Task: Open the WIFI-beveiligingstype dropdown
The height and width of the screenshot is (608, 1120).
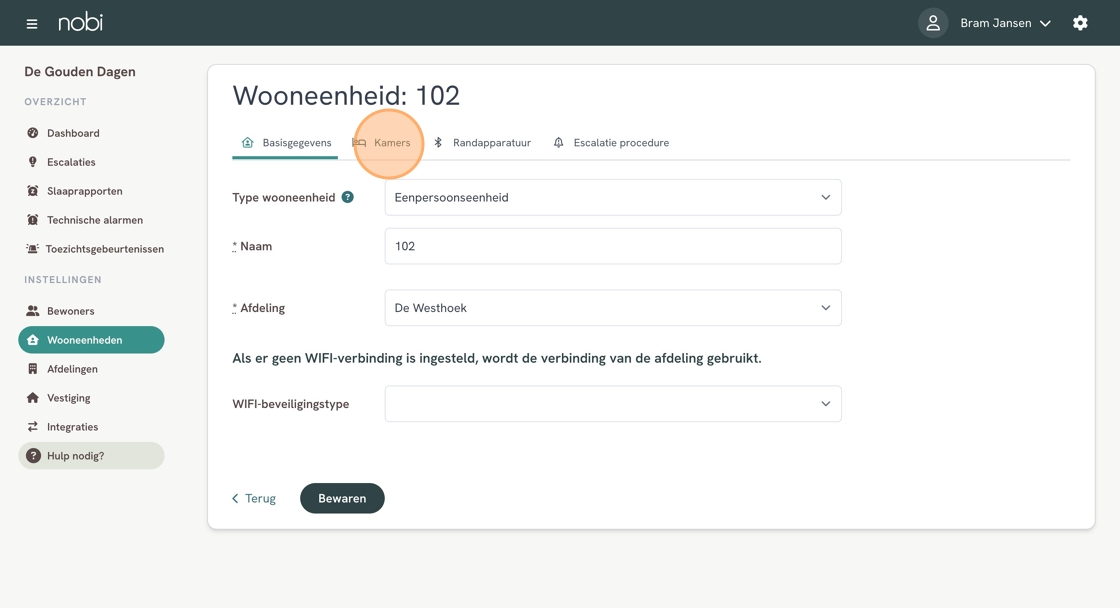Action: 613,404
